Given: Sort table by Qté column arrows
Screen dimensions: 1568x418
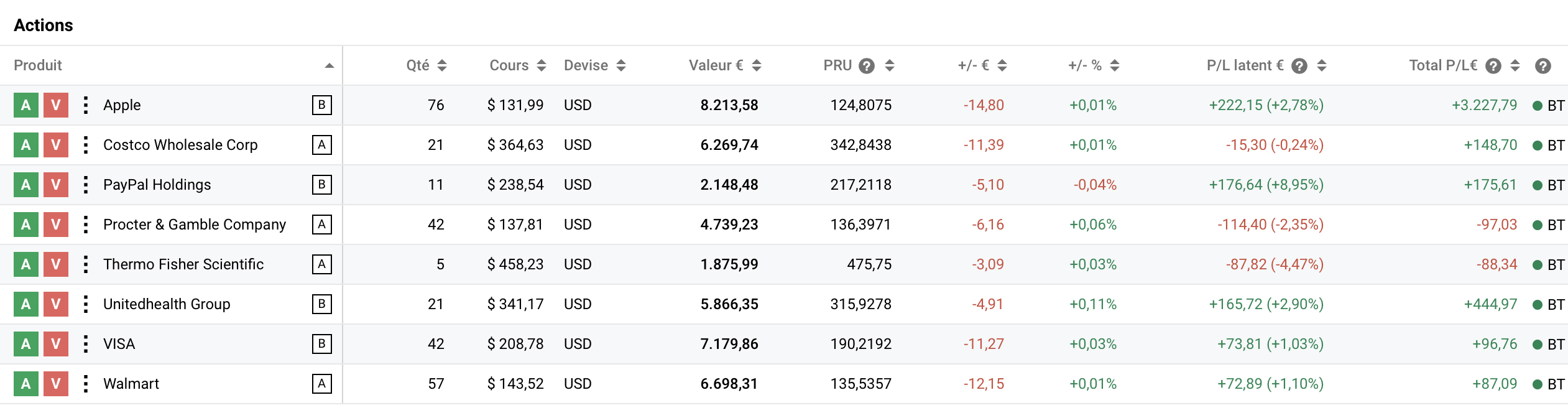Looking at the screenshot, I should click(x=442, y=65).
